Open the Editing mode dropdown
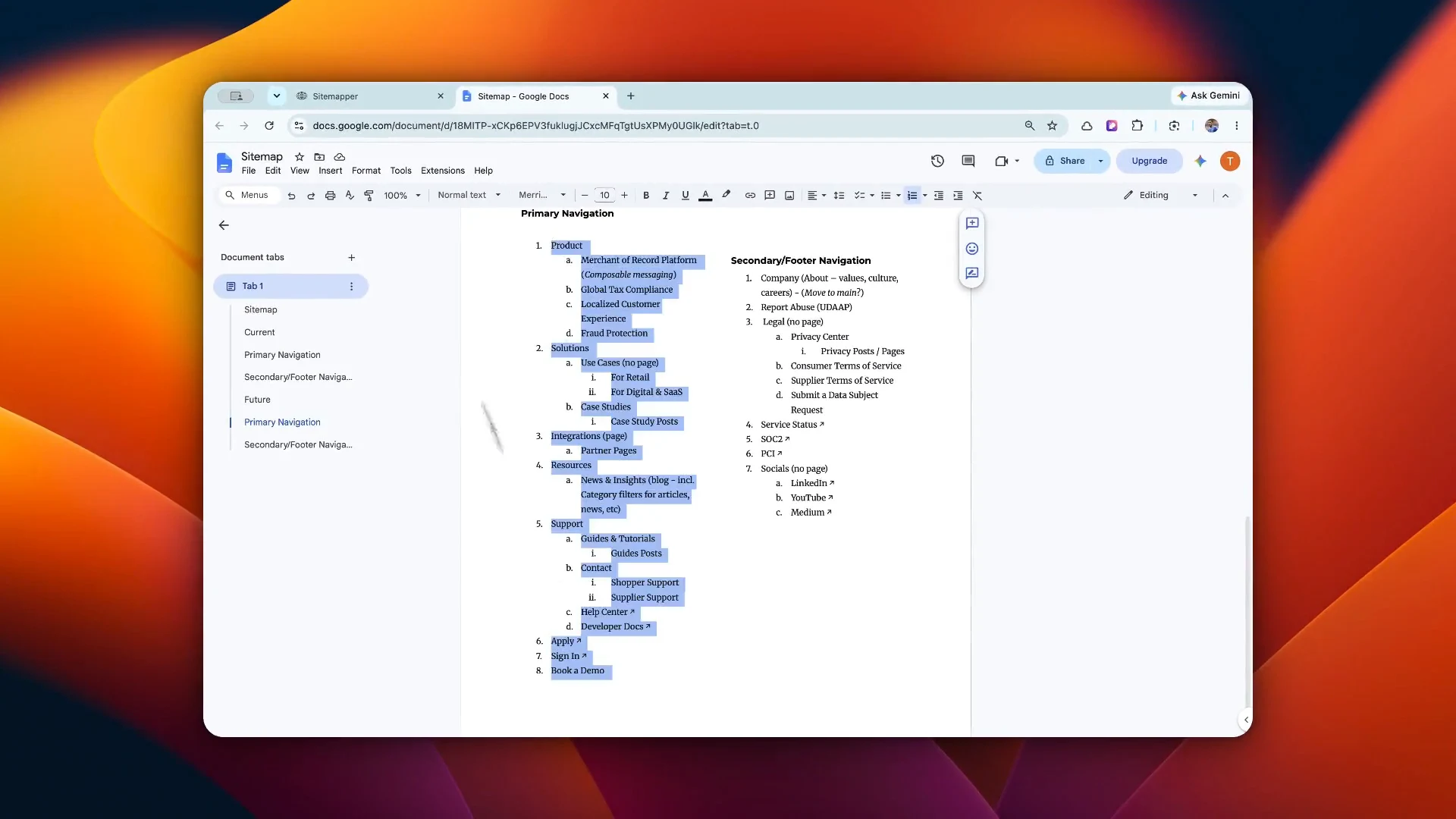 point(1161,196)
